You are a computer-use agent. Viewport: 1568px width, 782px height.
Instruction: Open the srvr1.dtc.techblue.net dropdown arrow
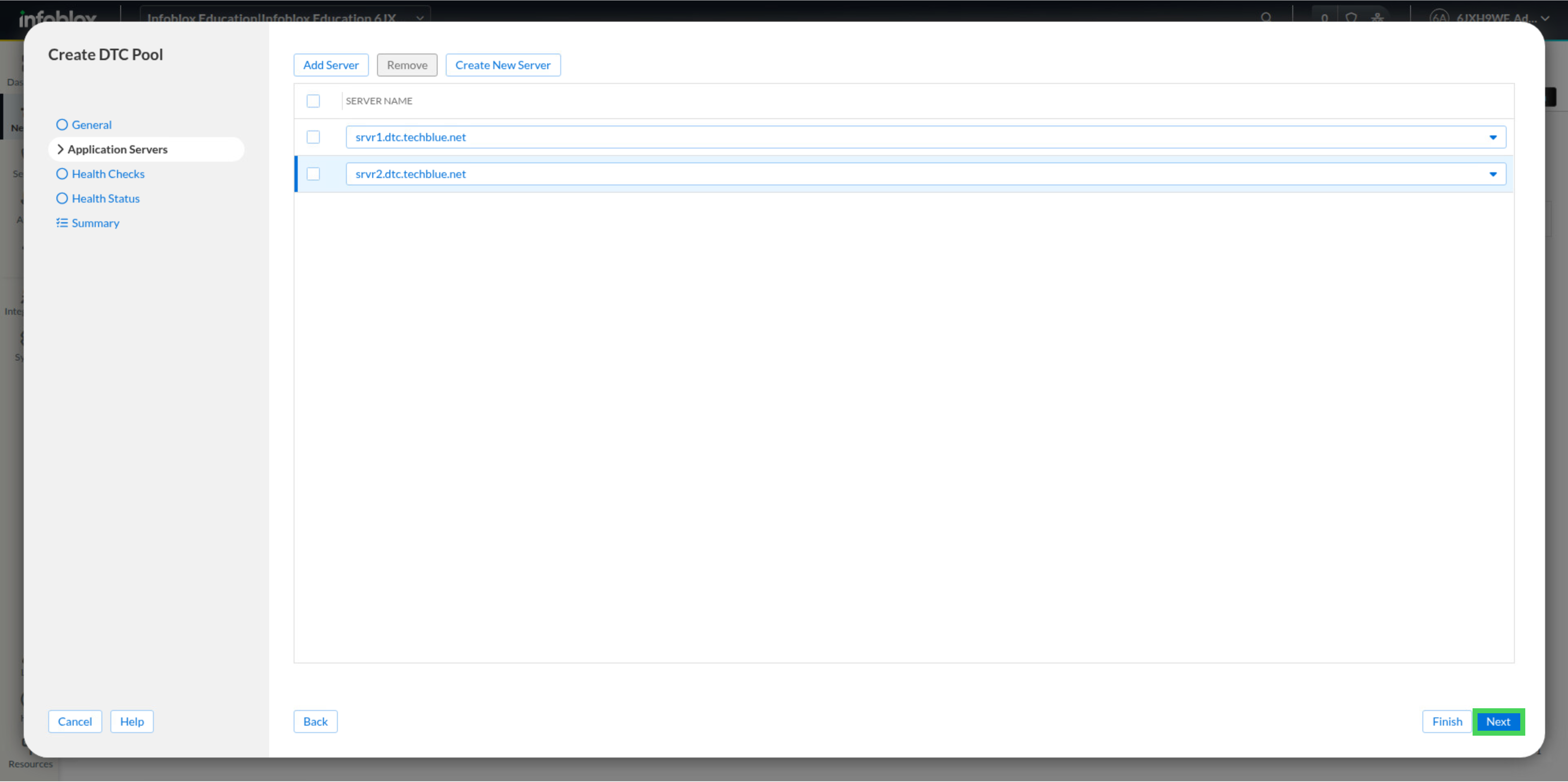pyautogui.click(x=1493, y=138)
